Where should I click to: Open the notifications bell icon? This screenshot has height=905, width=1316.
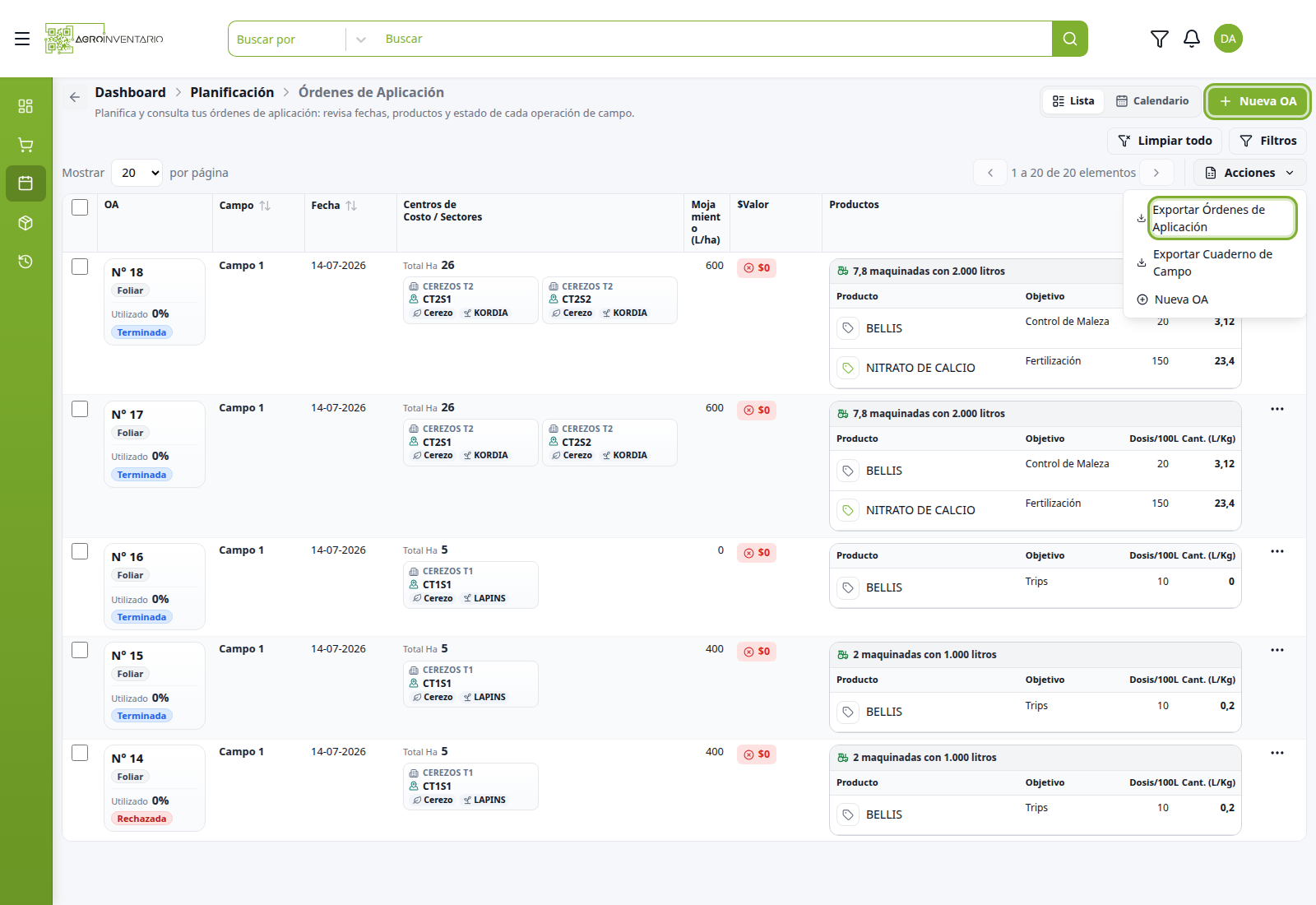[1192, 39]
